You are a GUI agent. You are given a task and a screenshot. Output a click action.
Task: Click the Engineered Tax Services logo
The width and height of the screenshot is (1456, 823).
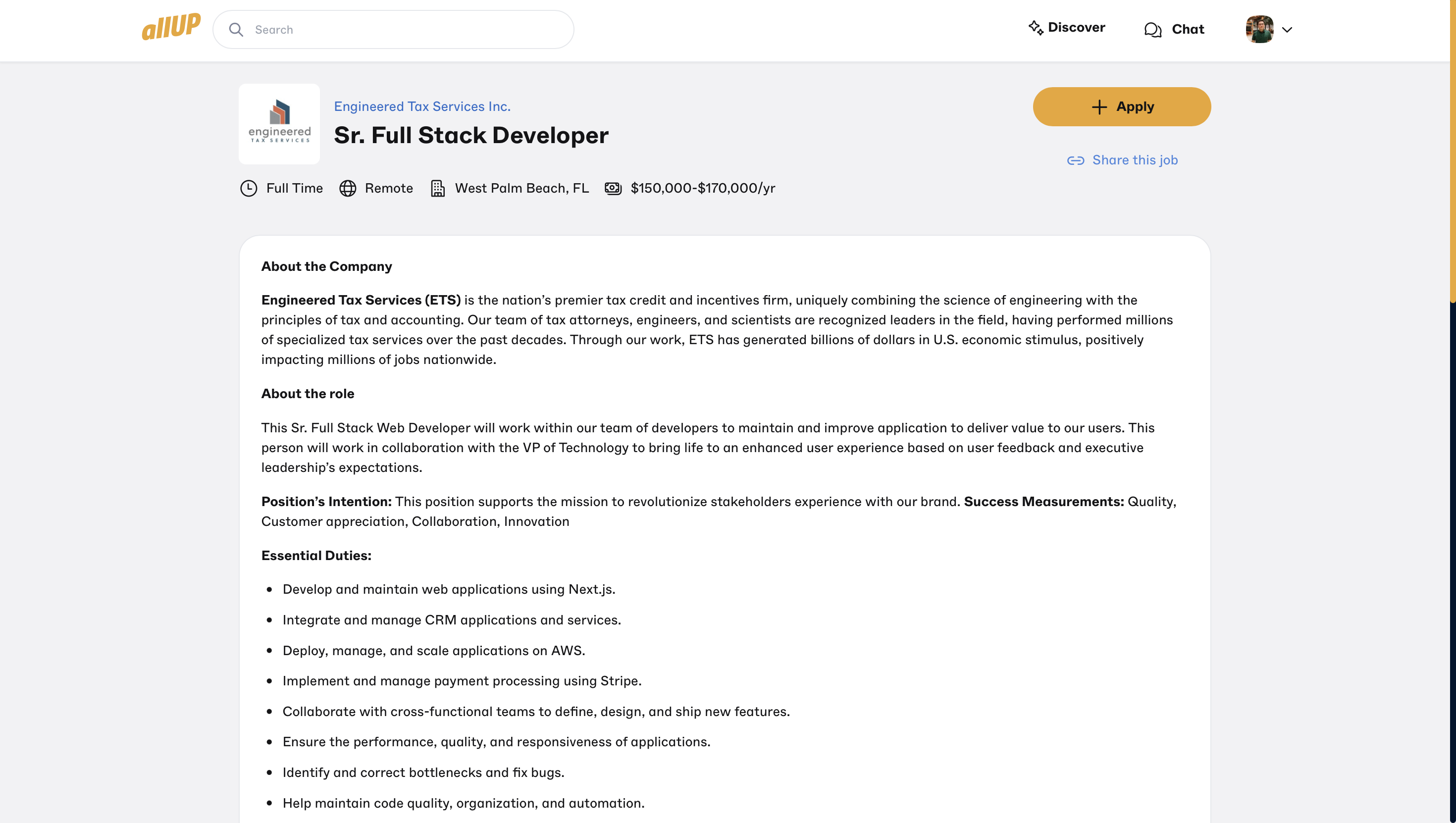[x=279, y=124]
